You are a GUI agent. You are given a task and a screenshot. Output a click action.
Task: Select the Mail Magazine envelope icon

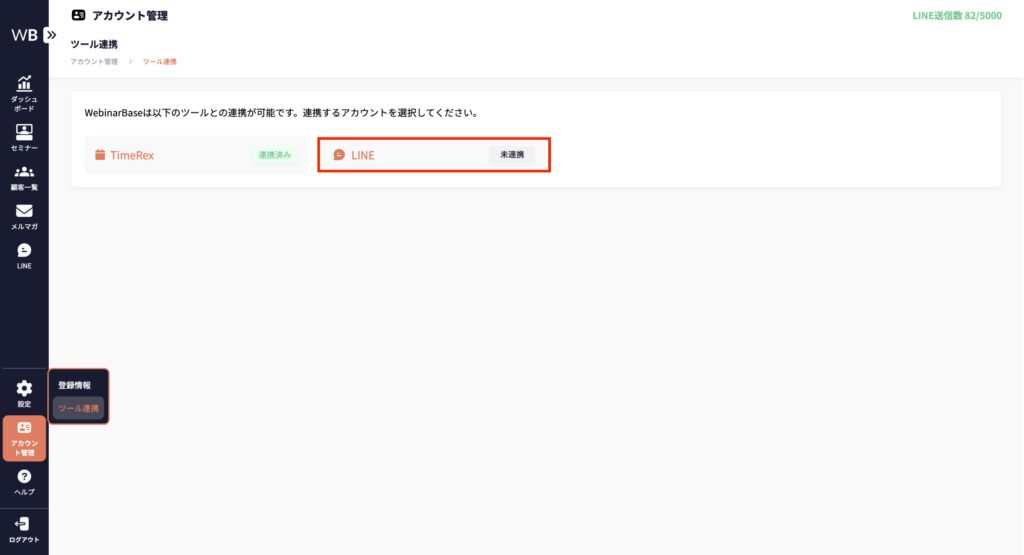24,211
